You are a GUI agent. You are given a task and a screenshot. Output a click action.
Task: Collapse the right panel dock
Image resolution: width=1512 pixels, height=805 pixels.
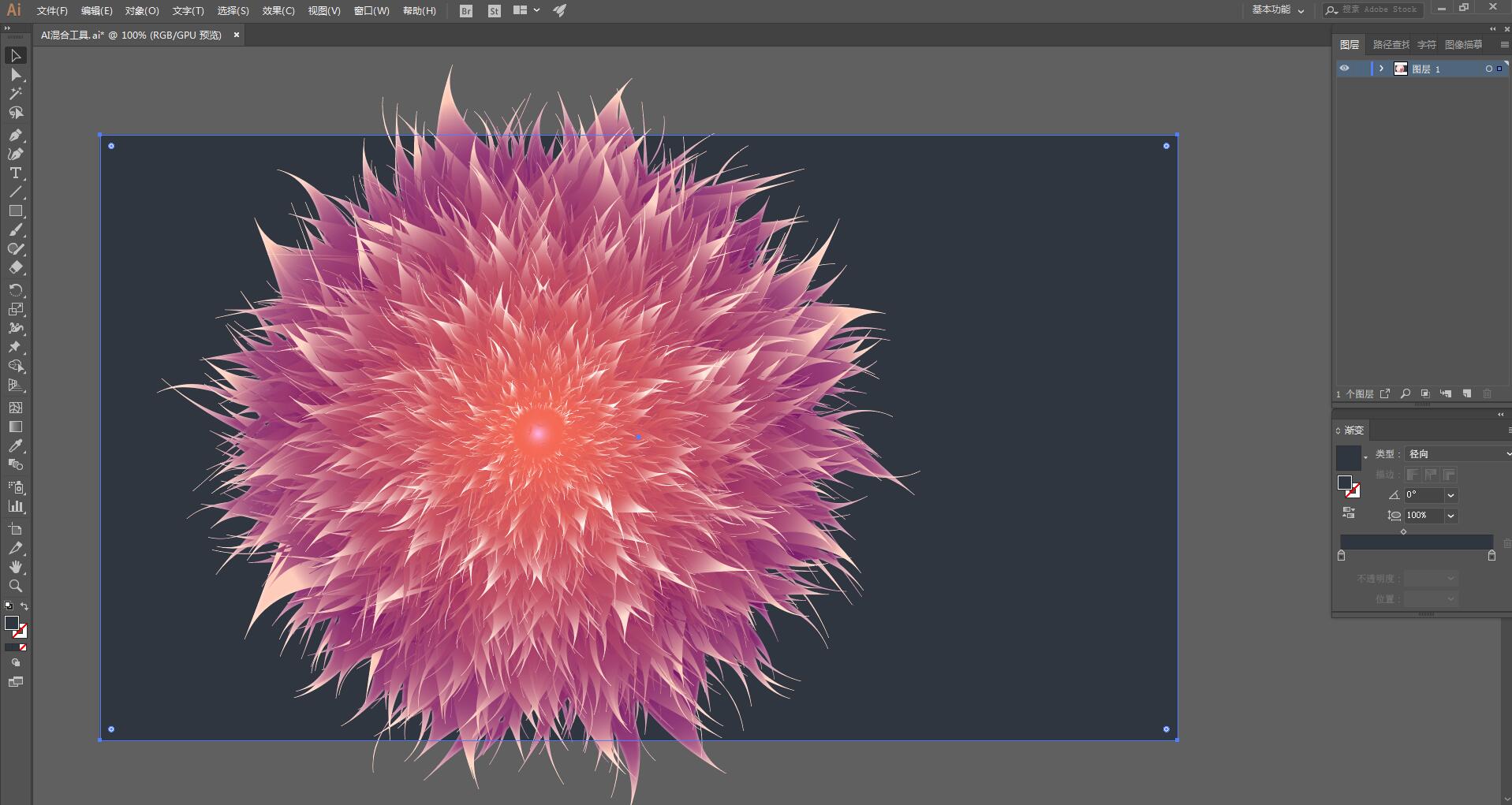[x=1492, y=29]
